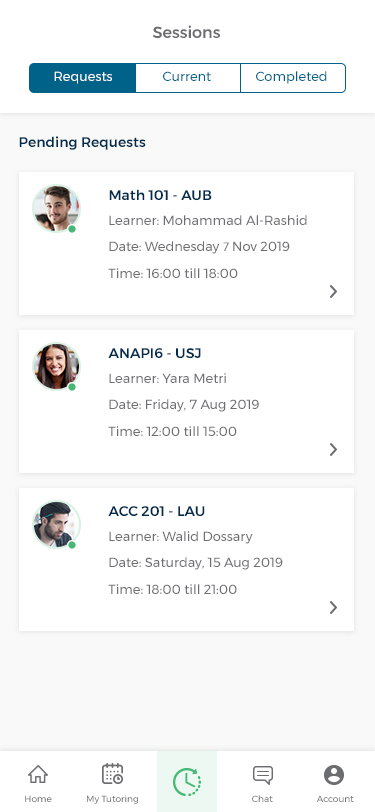Click the Date: Friday, 7 Aug 2019 line

point(184,404)
